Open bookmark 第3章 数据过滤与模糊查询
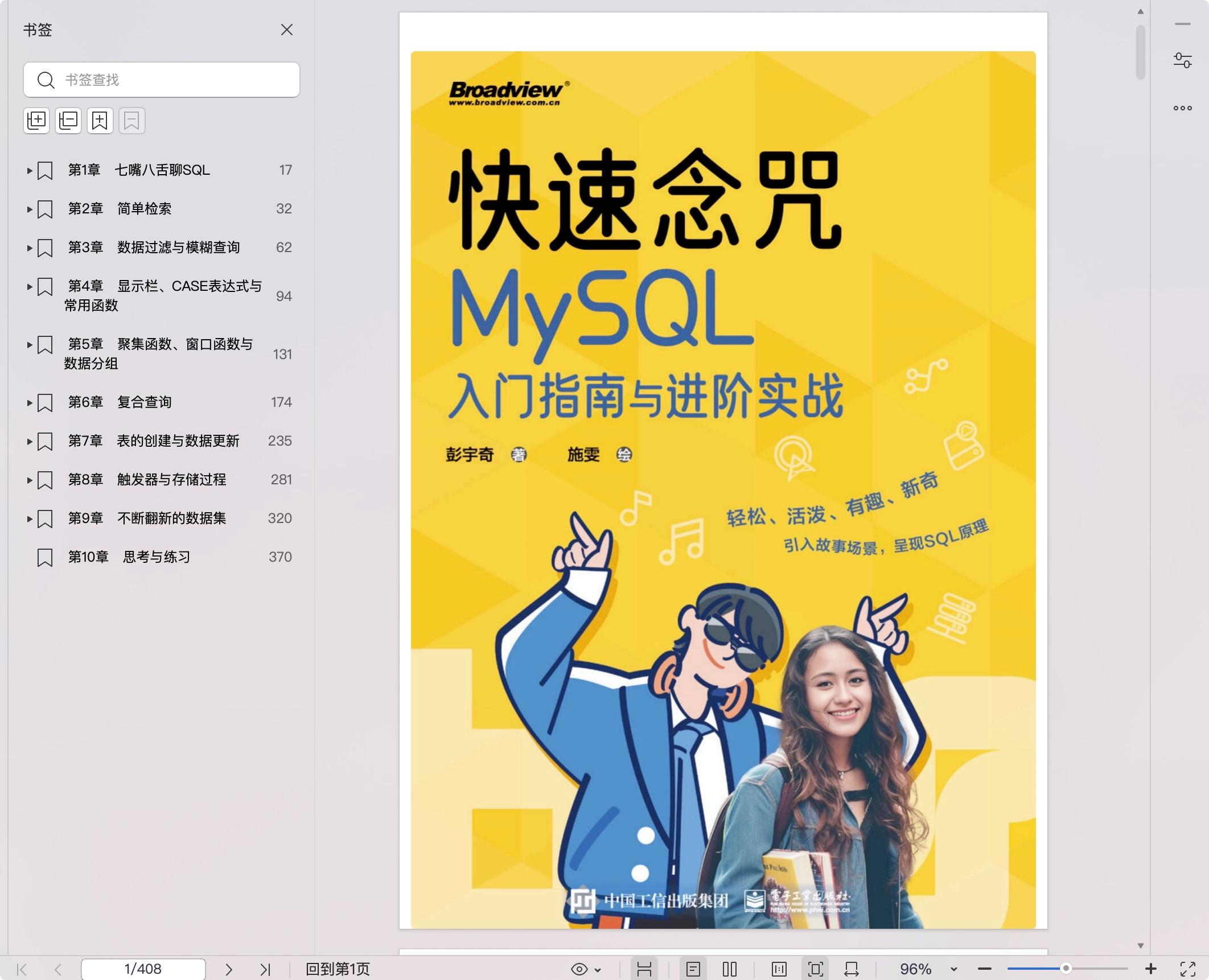The width and height of the screenshot is (1209, 980). click(x=154, y=248)
